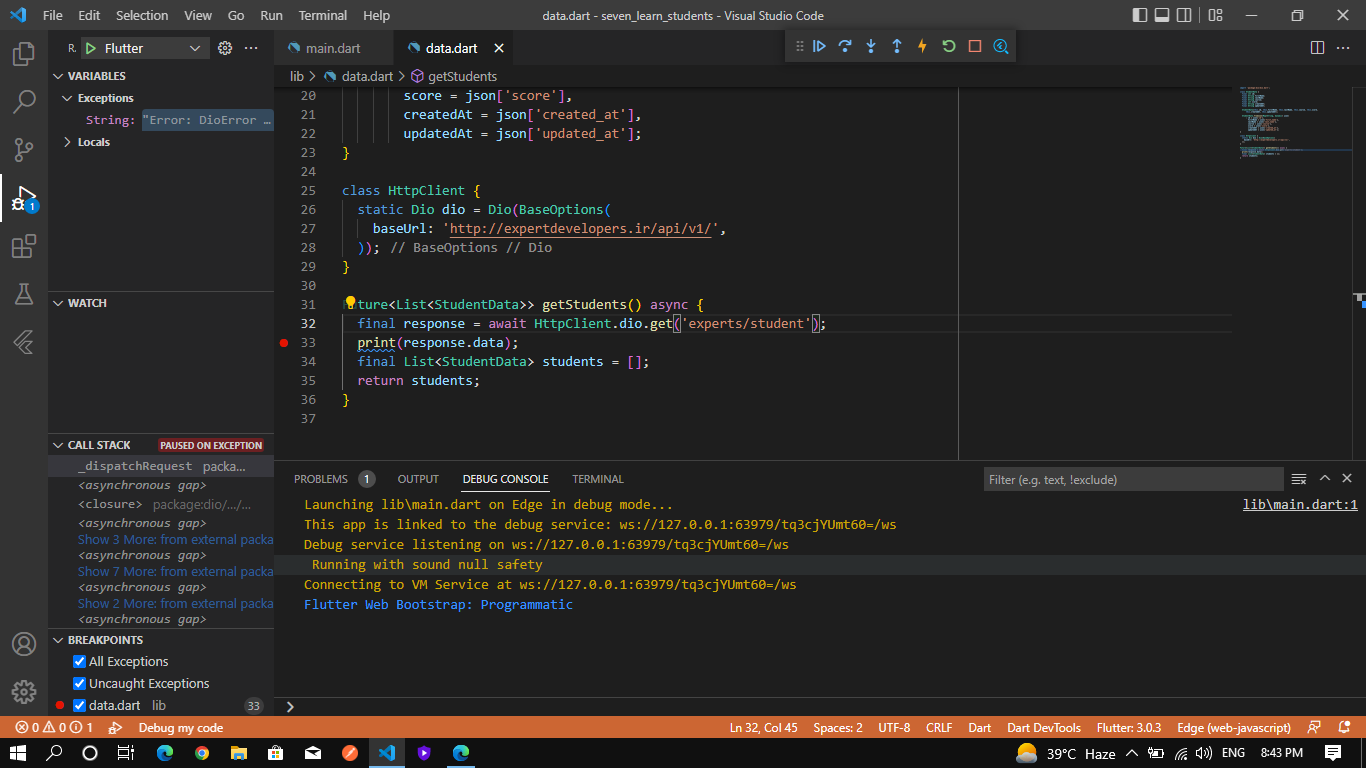The height and width of the screenshot is (768, 1366).
Task: Click Step Out in the debug toolbar
Action: (x=897, y=47)
